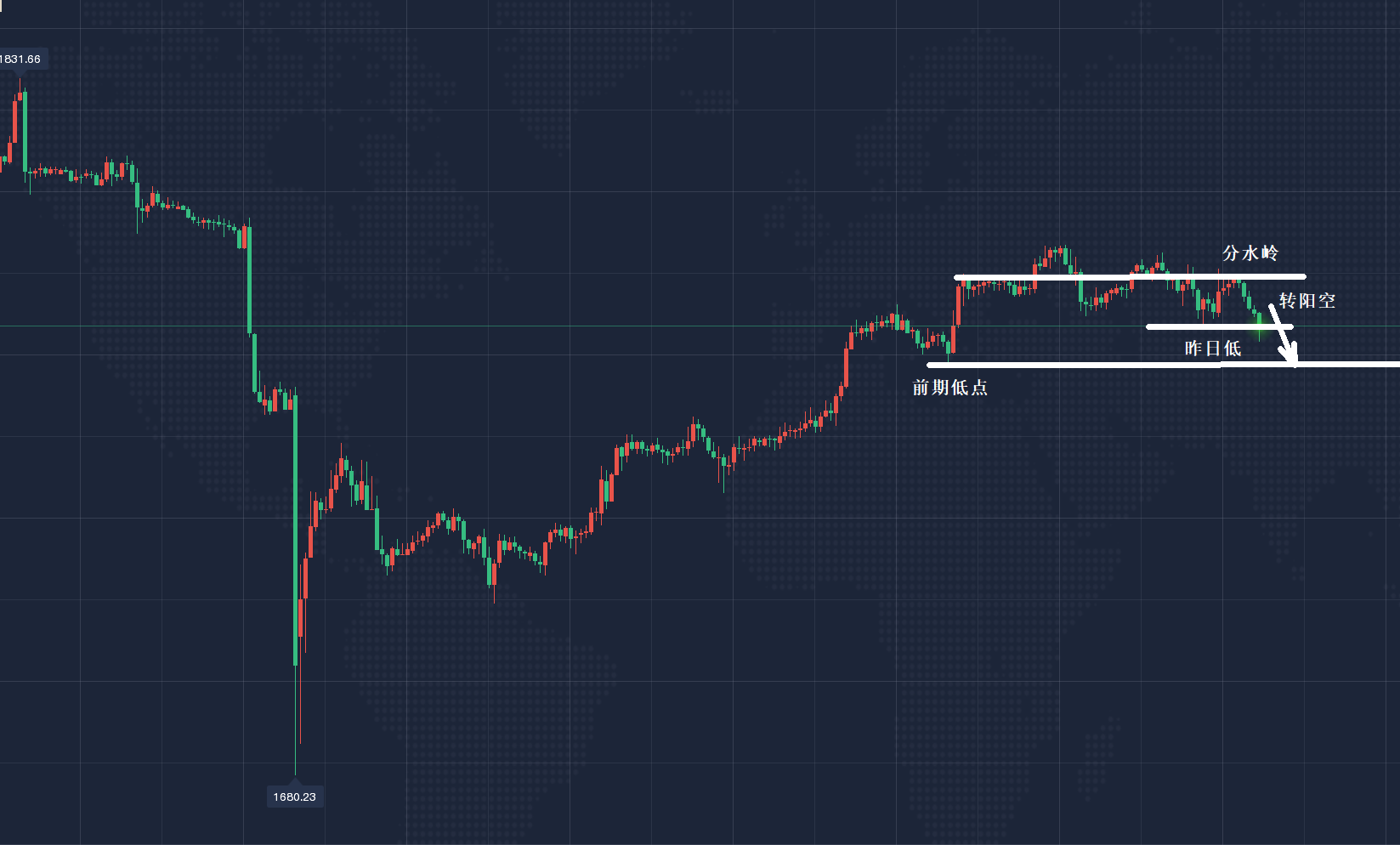Select the 前期低点 text annotation
Viewport: 1400px width, 845px height.
[x=949, y=388]
